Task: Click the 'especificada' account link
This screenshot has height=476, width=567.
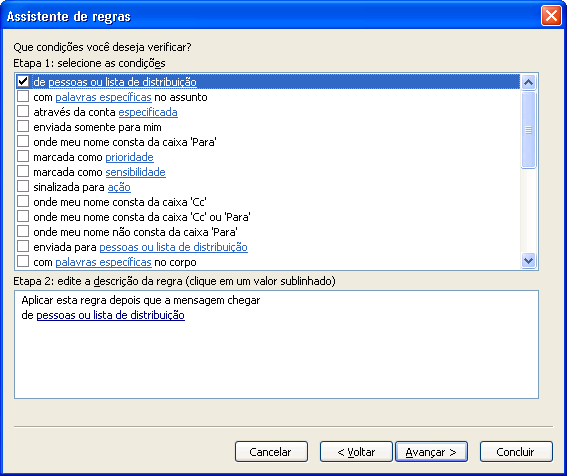Action: coord(148,112)
